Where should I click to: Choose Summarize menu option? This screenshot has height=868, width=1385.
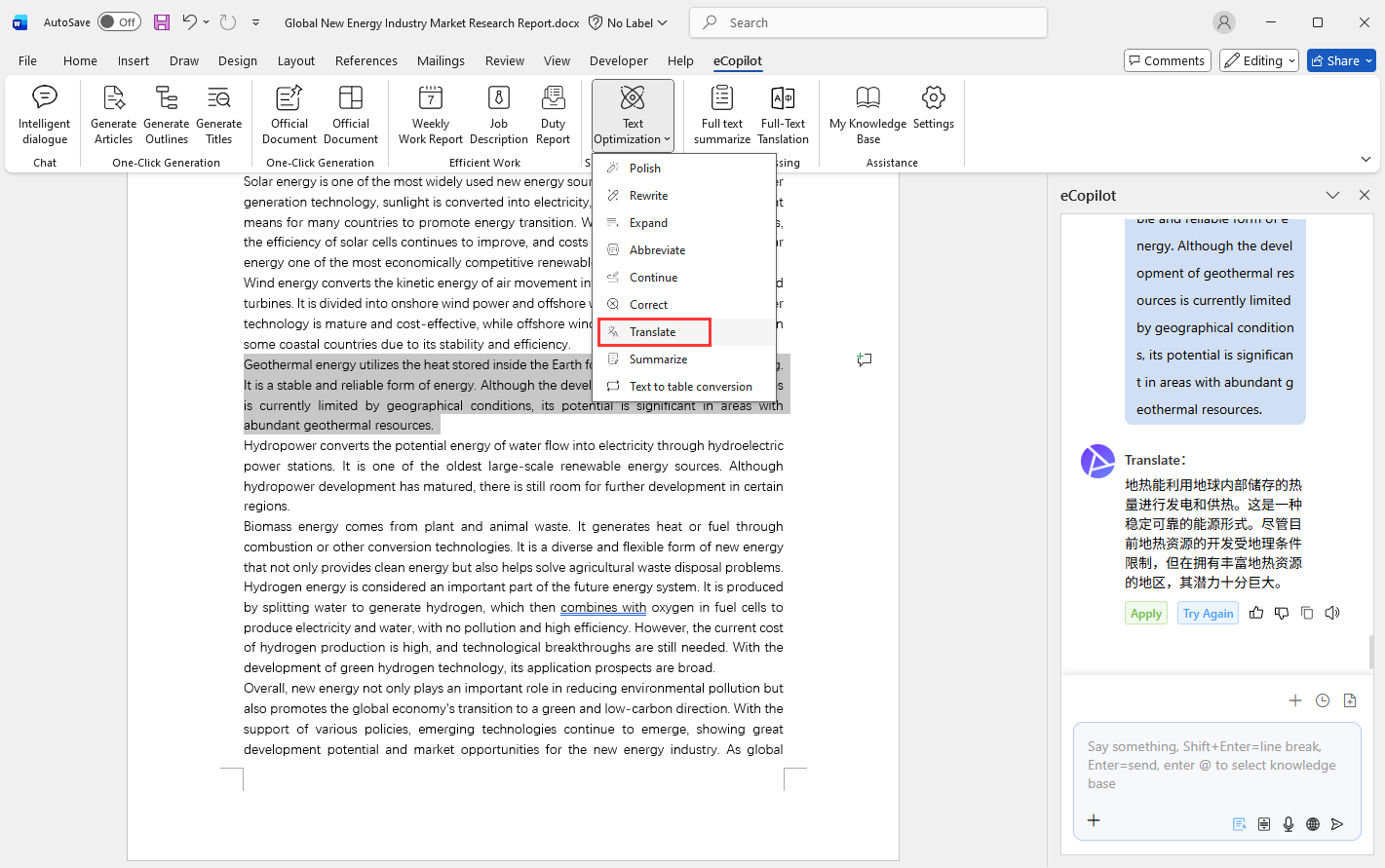point(658,359)
